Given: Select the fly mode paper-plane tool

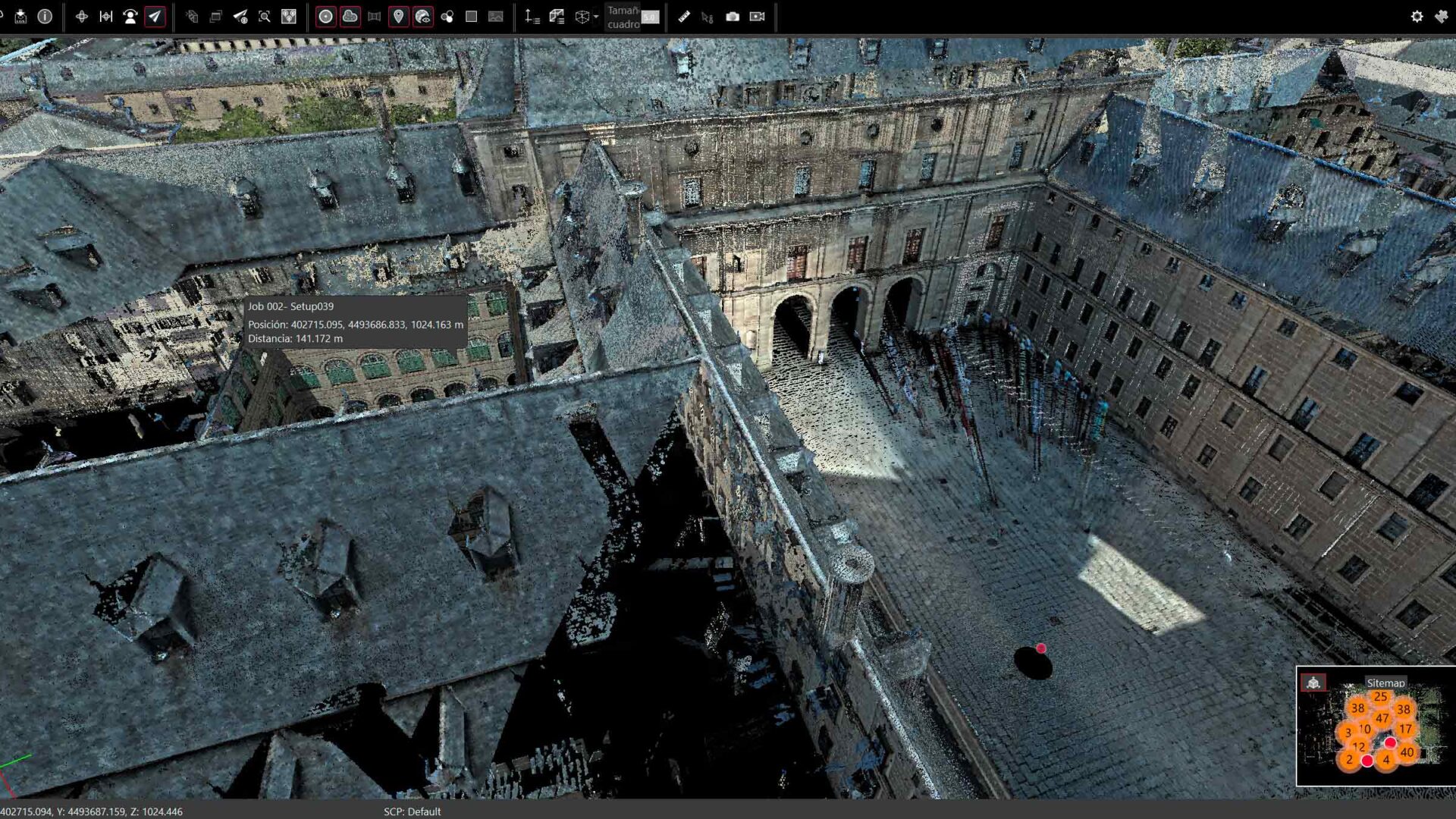Looking at the screenshot, I should click(155, 16).
